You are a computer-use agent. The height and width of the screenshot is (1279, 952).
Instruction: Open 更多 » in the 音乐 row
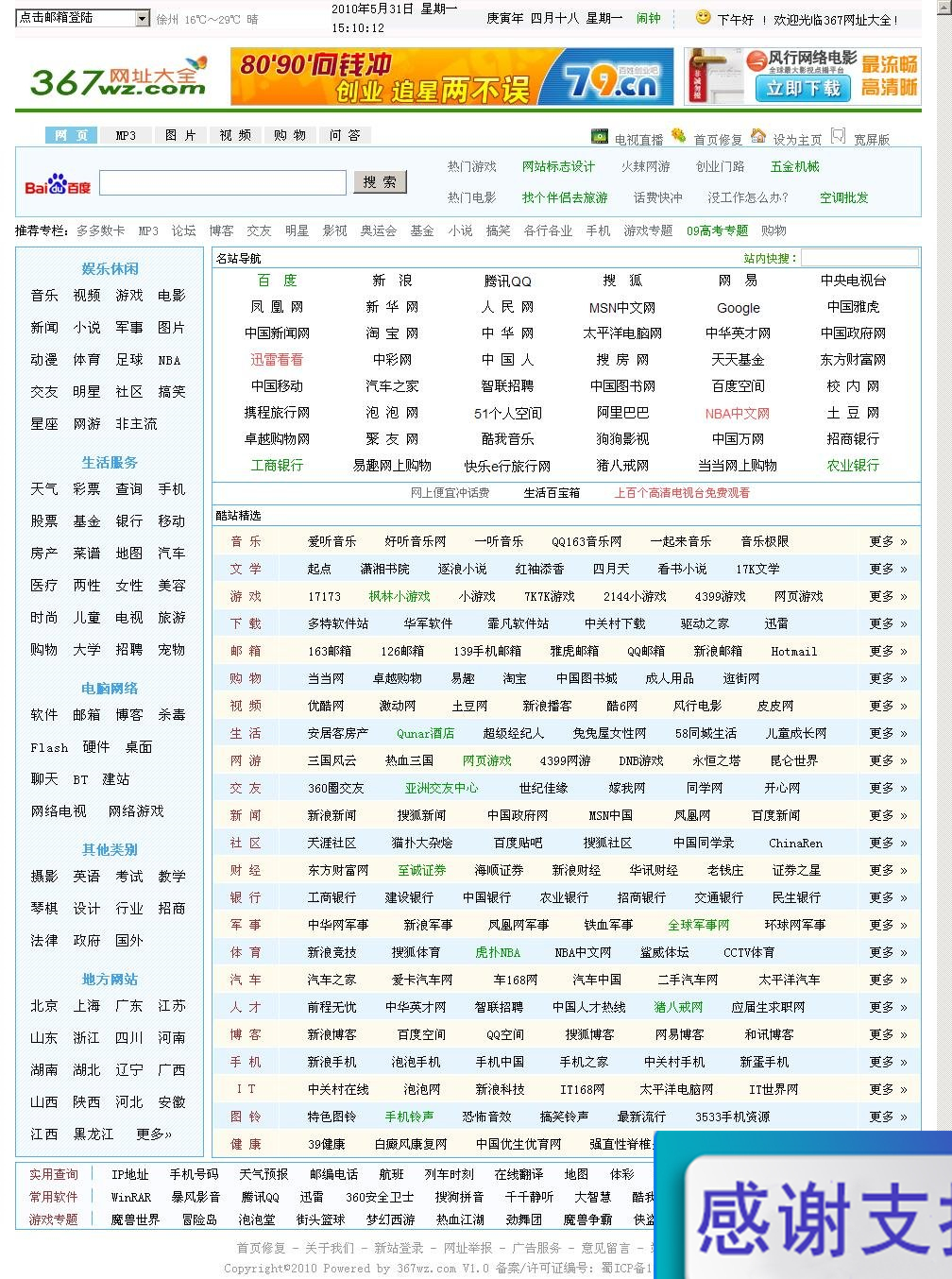click(888, 542)
